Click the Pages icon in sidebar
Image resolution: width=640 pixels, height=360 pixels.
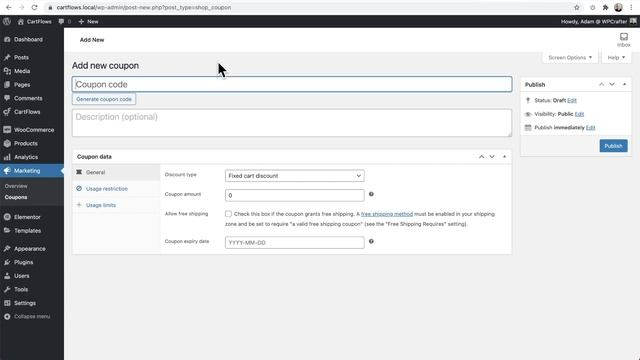point(7,84)
